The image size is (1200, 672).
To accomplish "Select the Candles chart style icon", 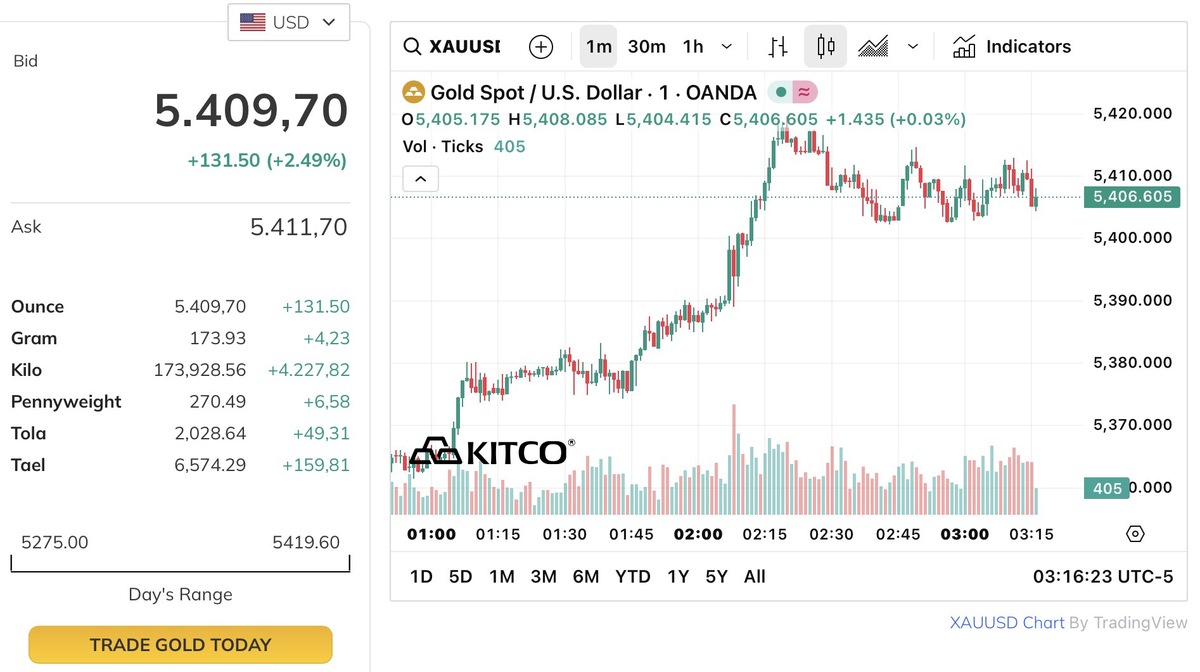I will (825, 47).
